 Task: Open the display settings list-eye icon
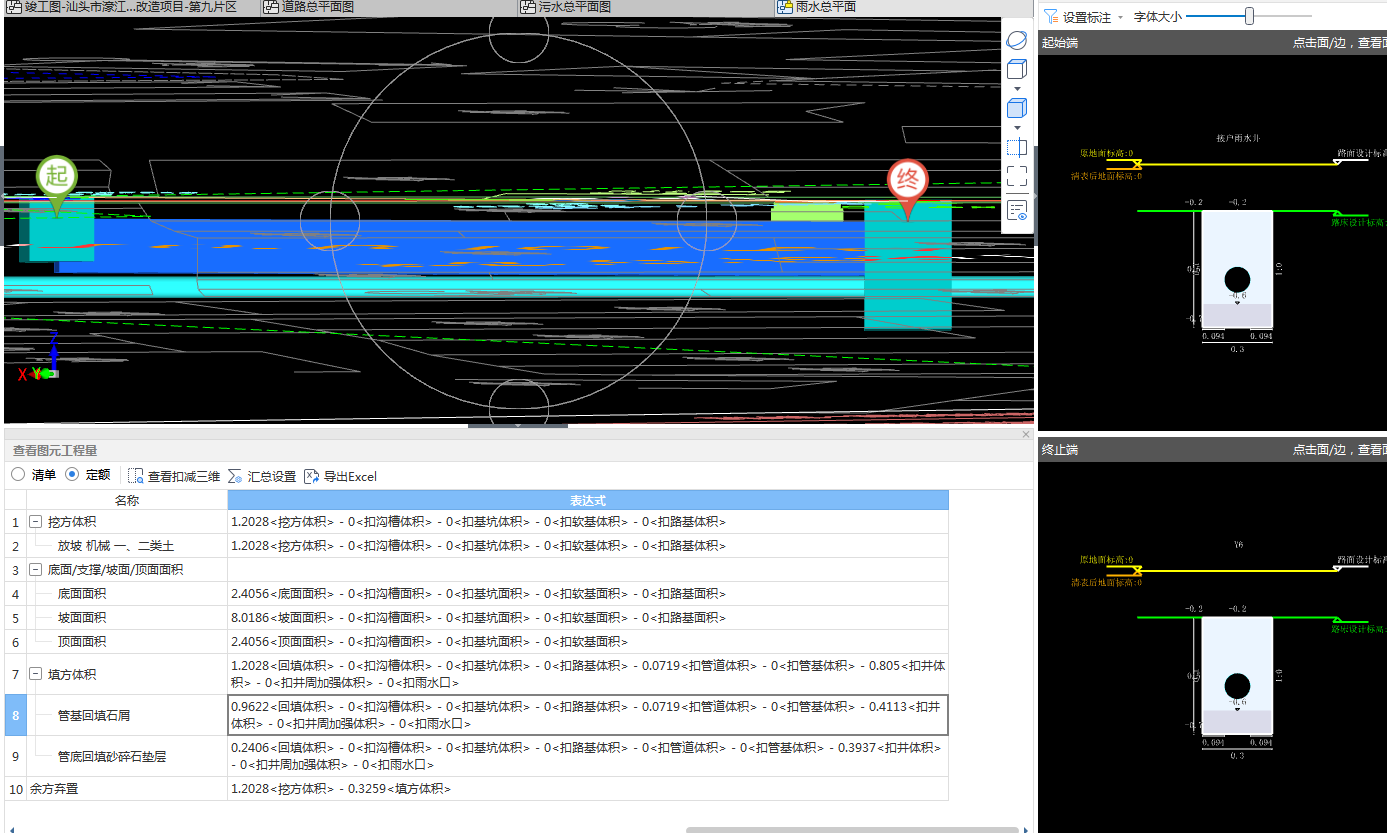(x=1016, y=210)
